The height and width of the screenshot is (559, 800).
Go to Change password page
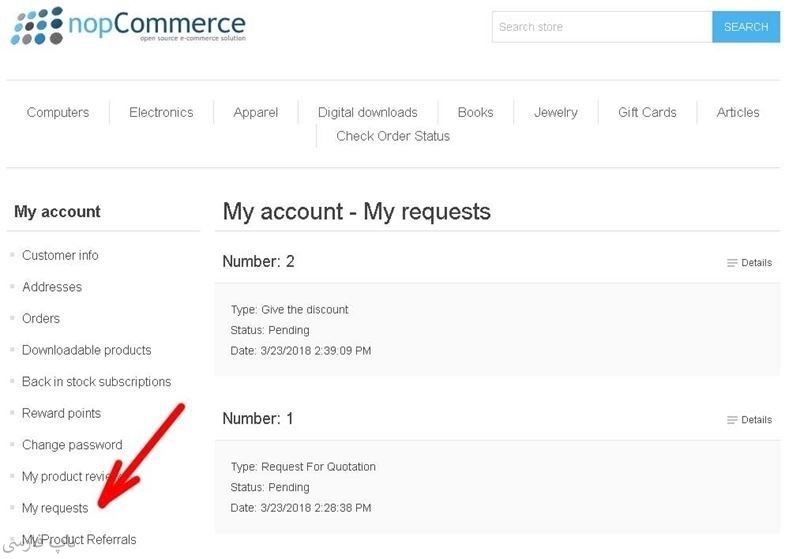pyautogui.click(x=72, y=445)
